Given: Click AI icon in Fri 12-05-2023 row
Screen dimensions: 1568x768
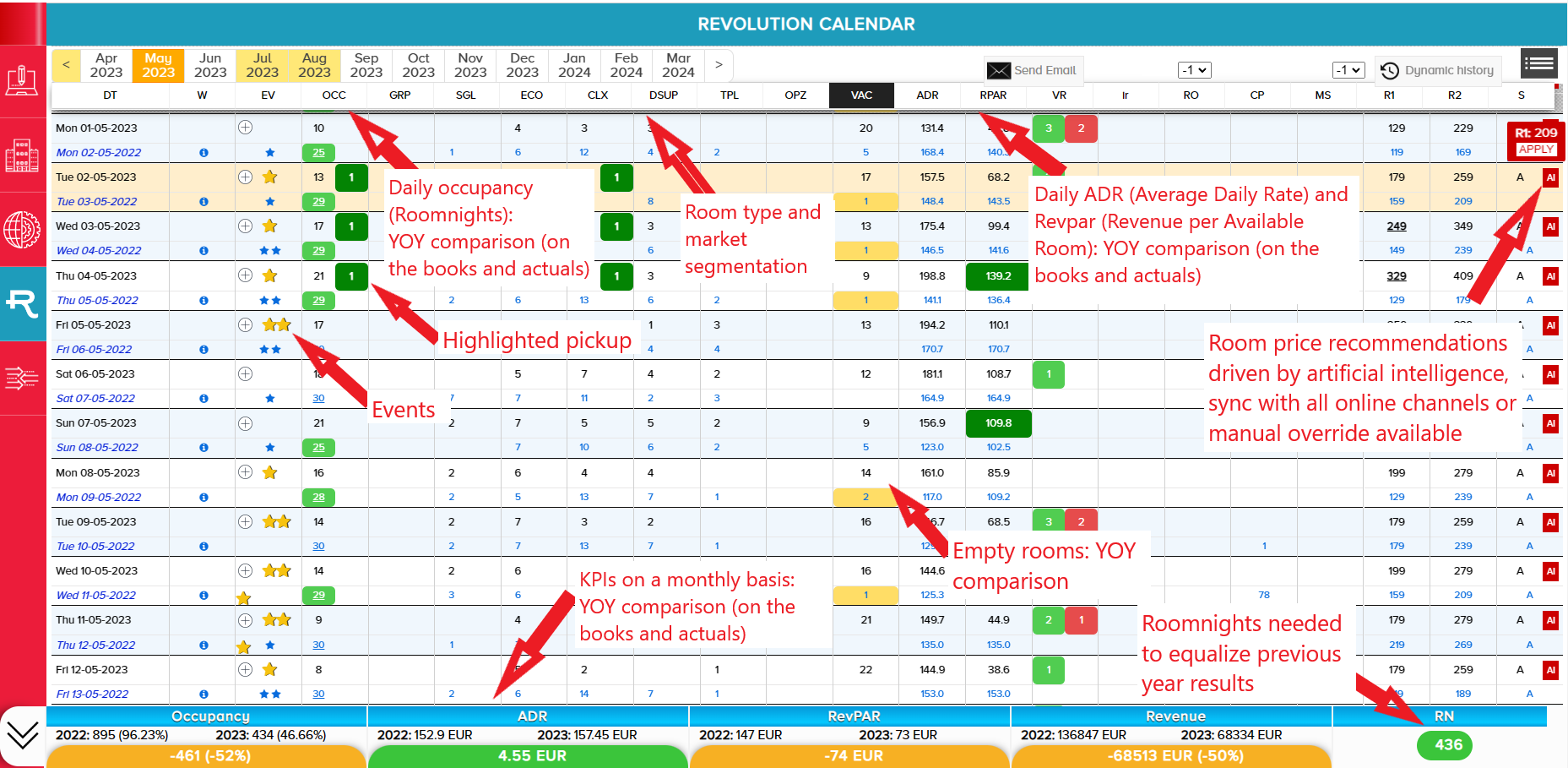Looking at the screenshot, I should coord(1550,670).
